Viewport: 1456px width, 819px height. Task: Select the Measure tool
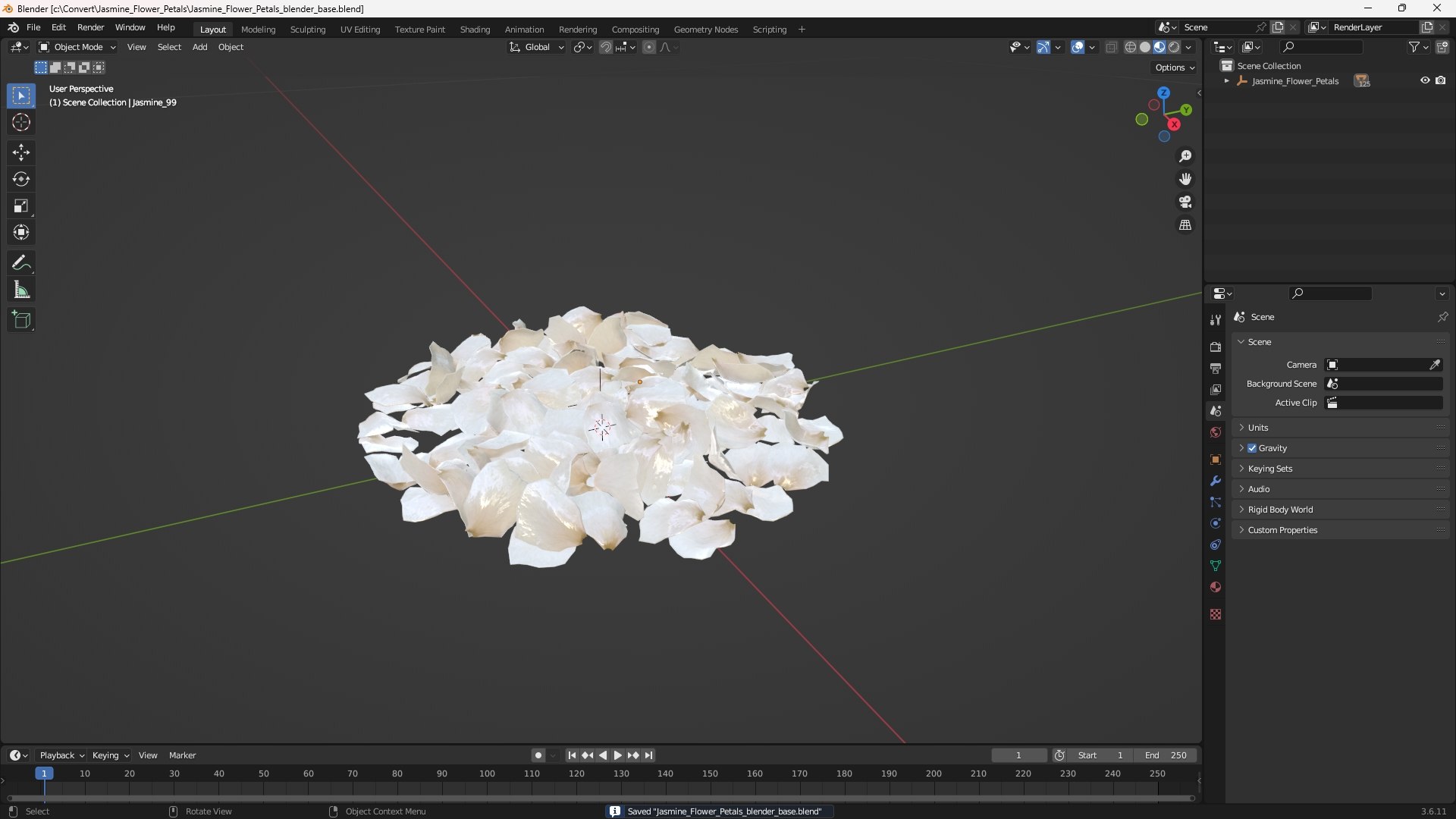coord(21,290)
